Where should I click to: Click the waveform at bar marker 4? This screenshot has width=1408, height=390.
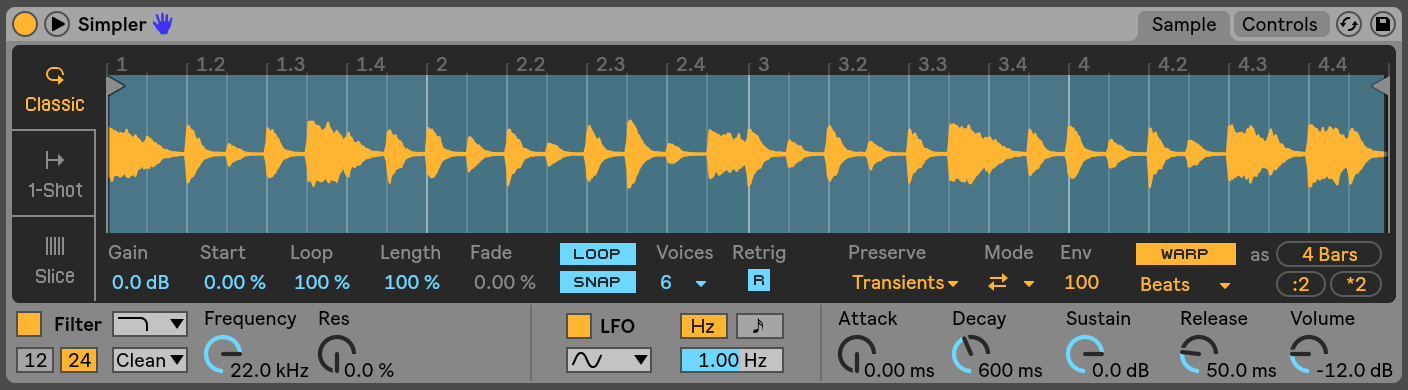click(x=1068, y=153)
